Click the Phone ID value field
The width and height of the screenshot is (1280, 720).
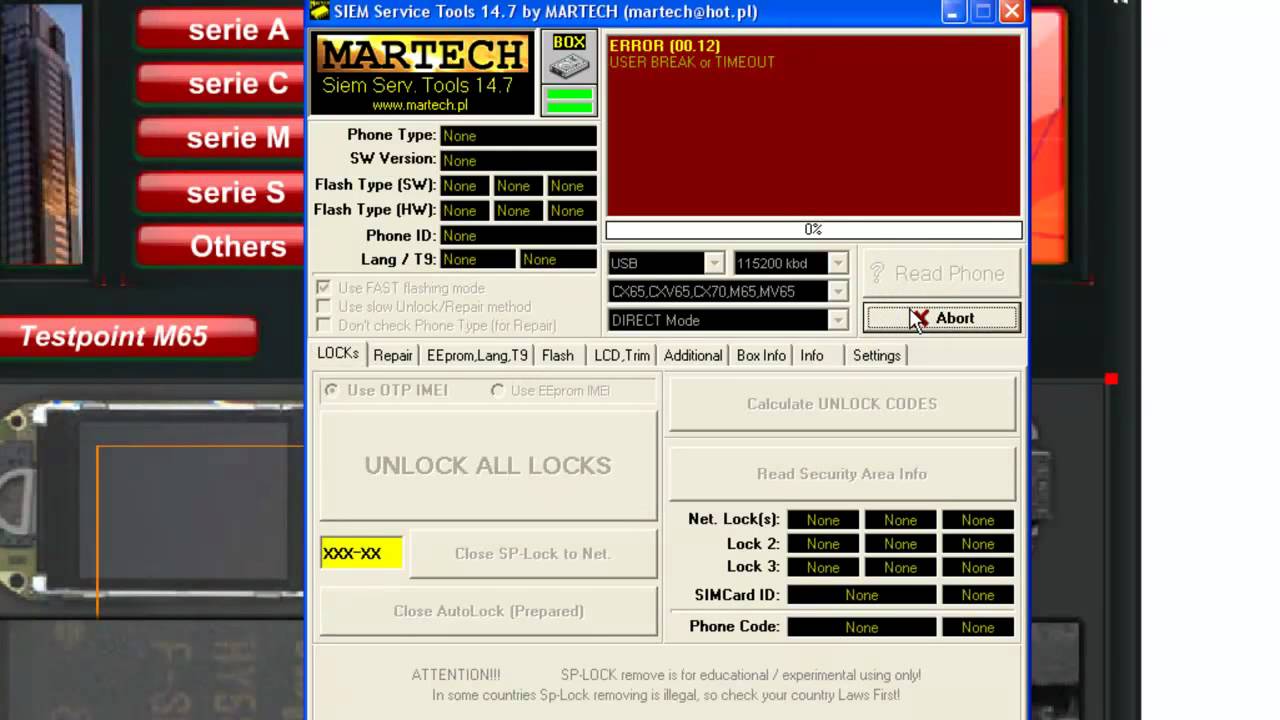[x=518, y=235]
